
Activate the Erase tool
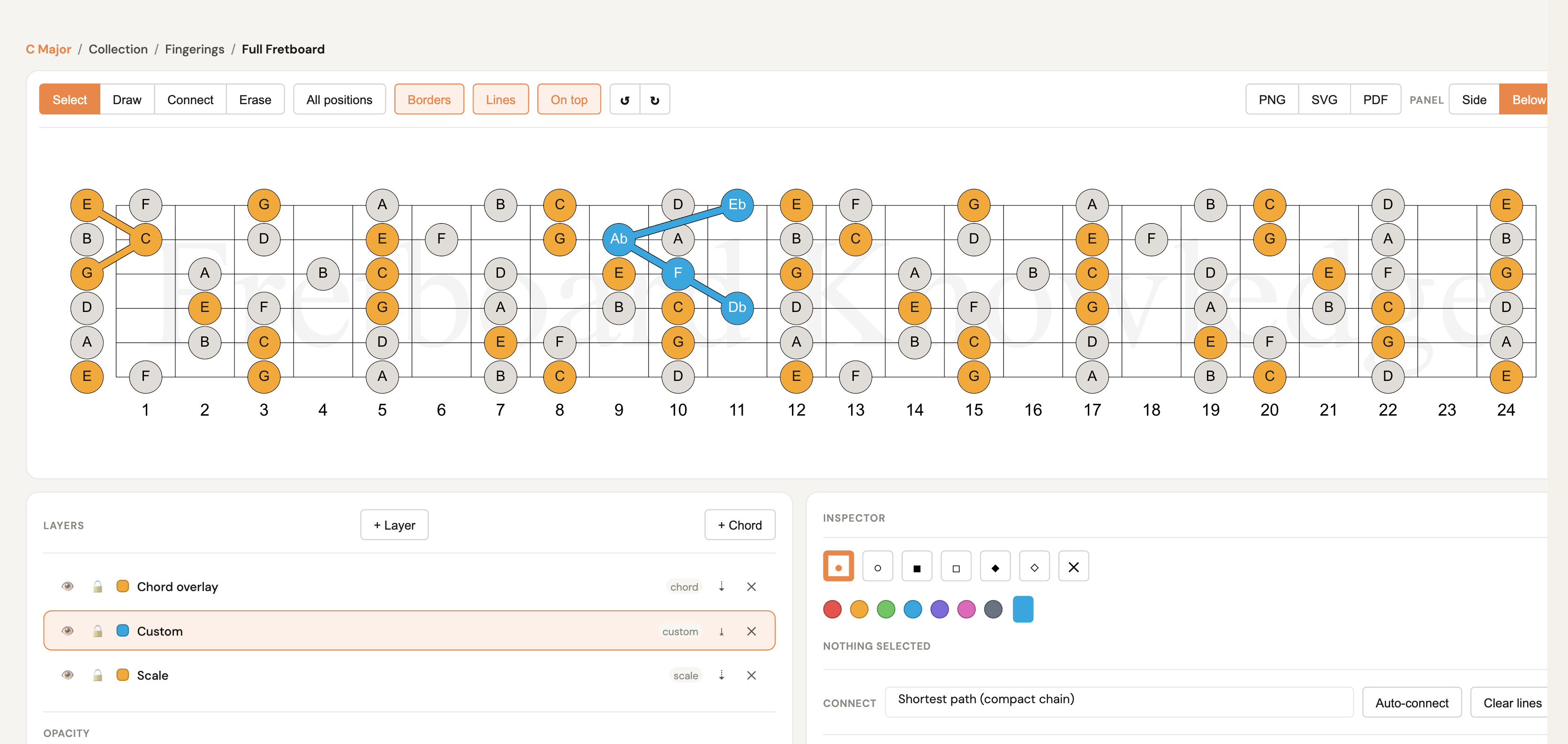point(255,100)
